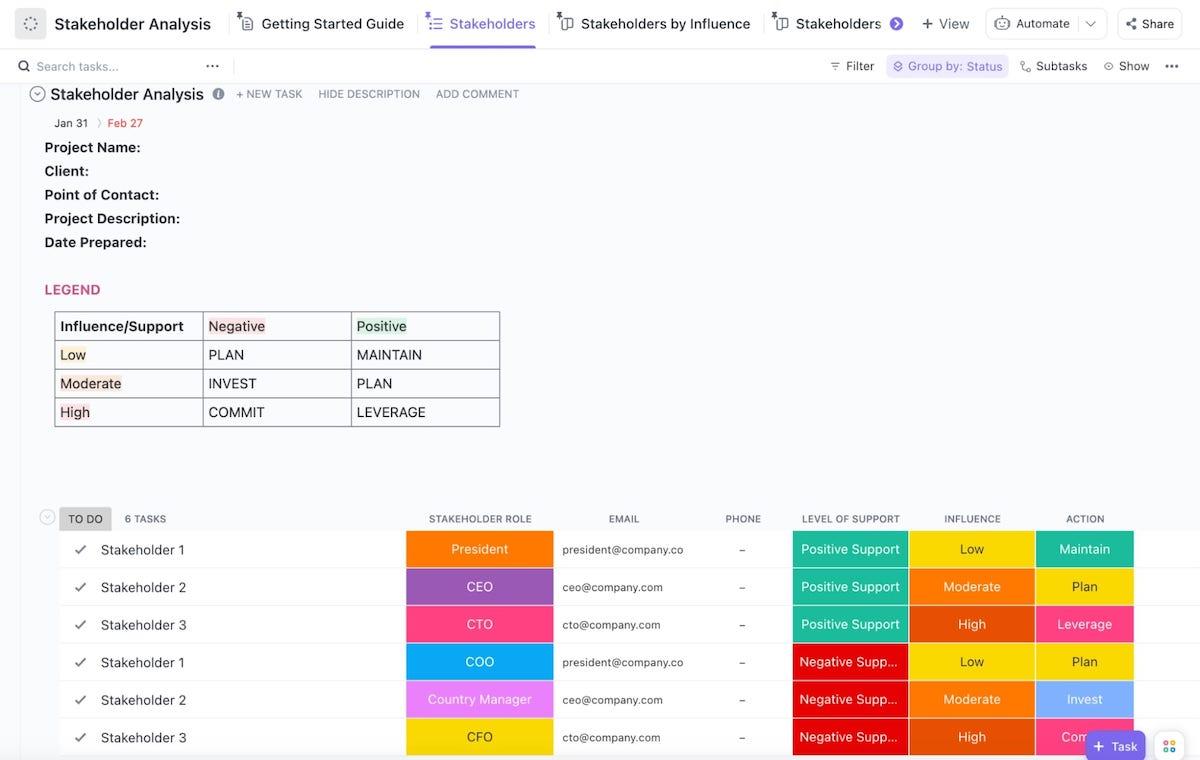Expand the Automate dropdown arrow
This screenshot has height=760, width=1200.
click(1091, 24)
